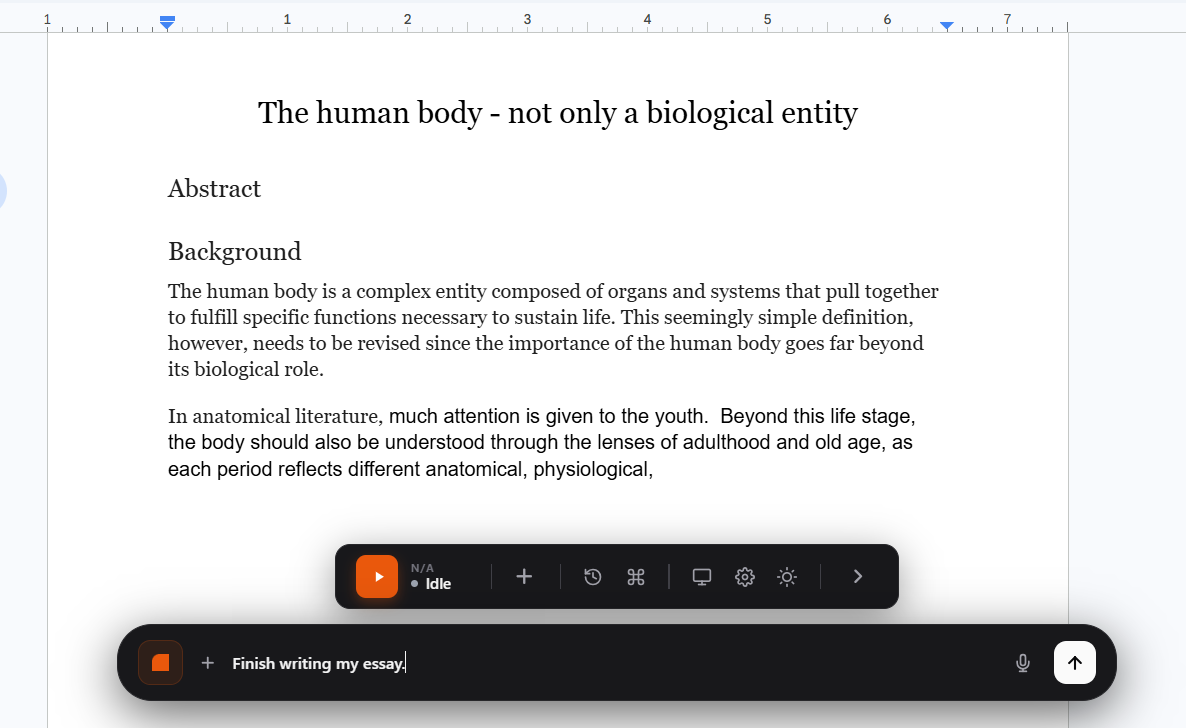
Task: Send the prompt with up arrow button
Action: 1075,663
